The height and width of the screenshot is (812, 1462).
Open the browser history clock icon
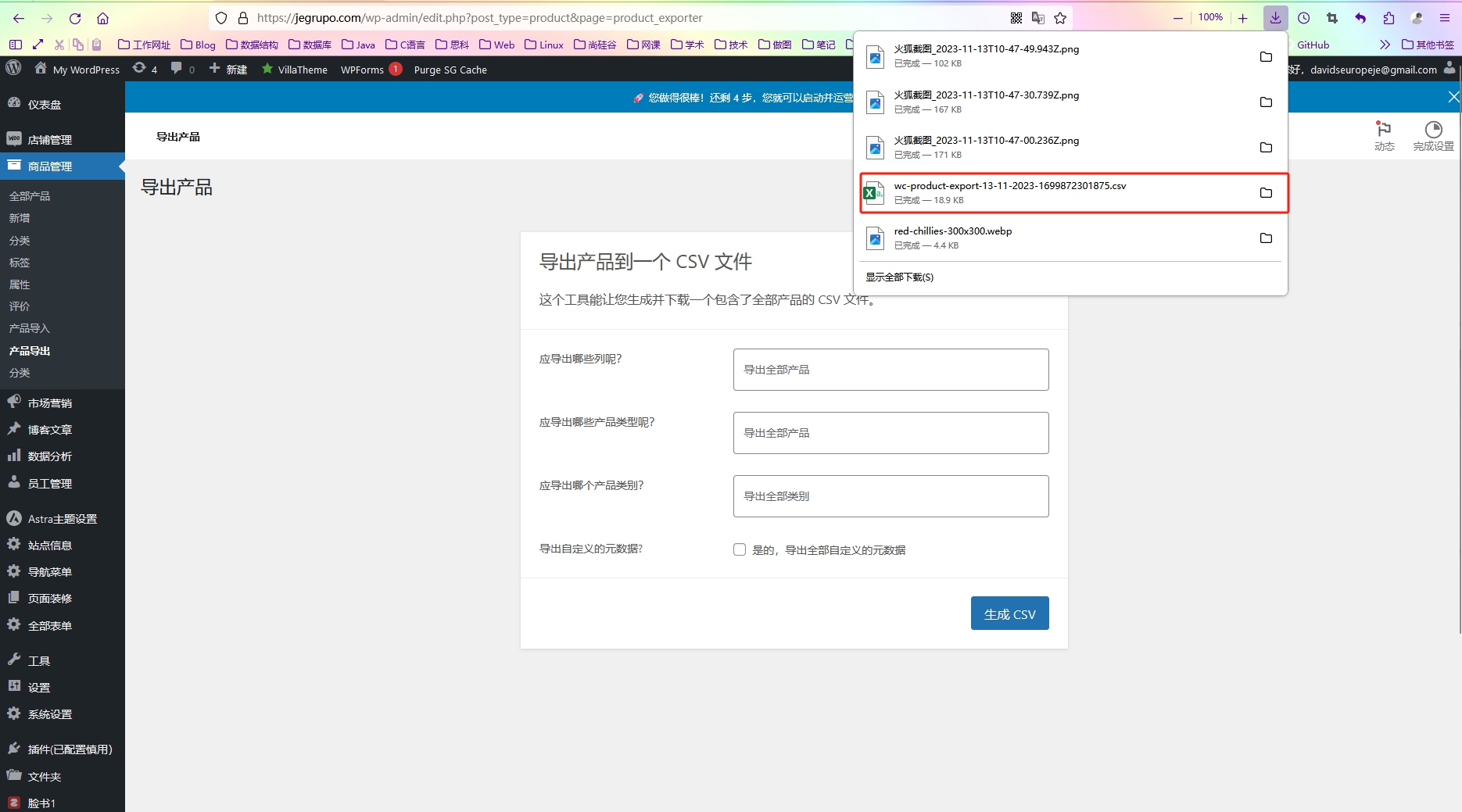point(1303,18)
